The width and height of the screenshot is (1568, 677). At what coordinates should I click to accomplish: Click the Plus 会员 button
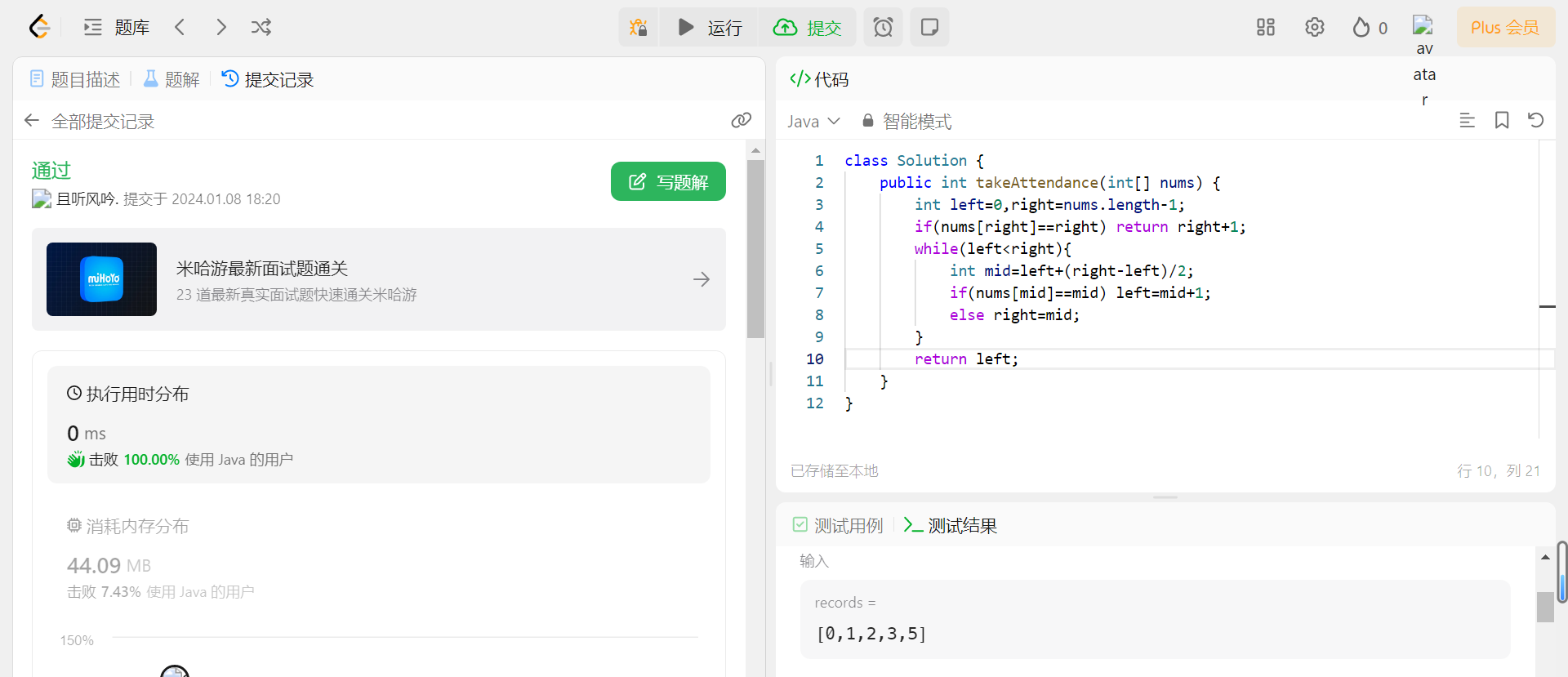1505,27
